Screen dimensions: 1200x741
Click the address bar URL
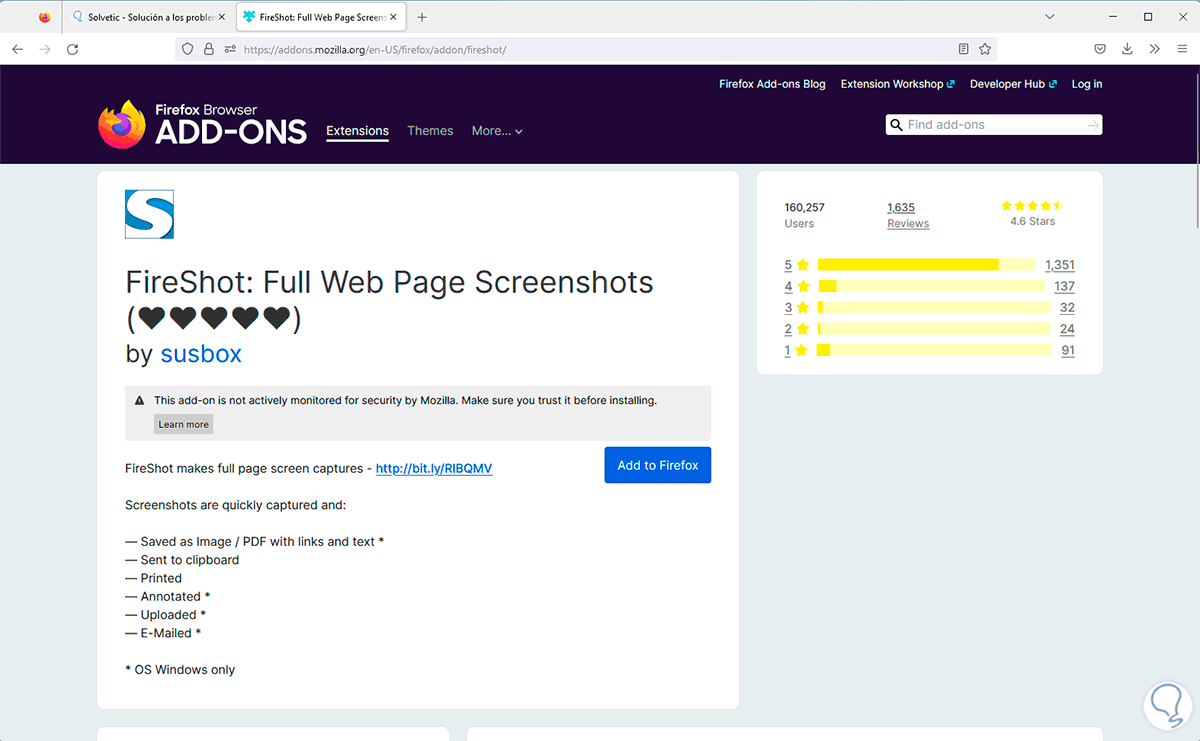[375, 49]
